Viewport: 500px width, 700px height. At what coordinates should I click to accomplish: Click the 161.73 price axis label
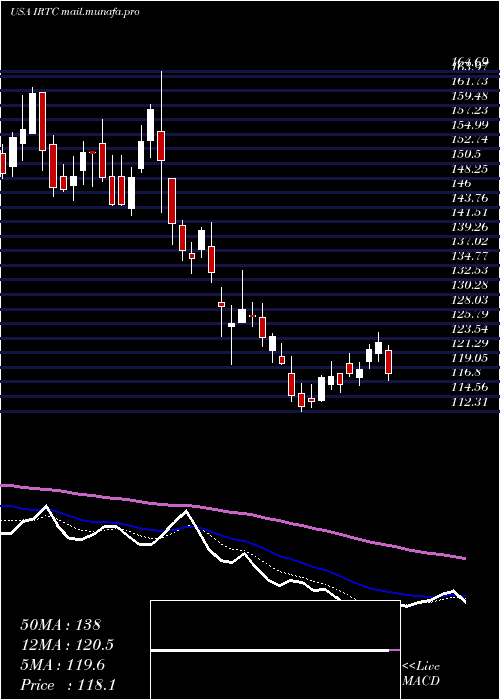(x=470, y=81)
